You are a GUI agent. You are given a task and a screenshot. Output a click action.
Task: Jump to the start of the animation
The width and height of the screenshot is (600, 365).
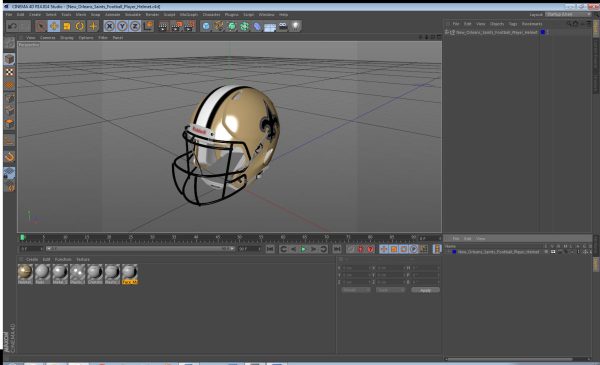point(270,249)
